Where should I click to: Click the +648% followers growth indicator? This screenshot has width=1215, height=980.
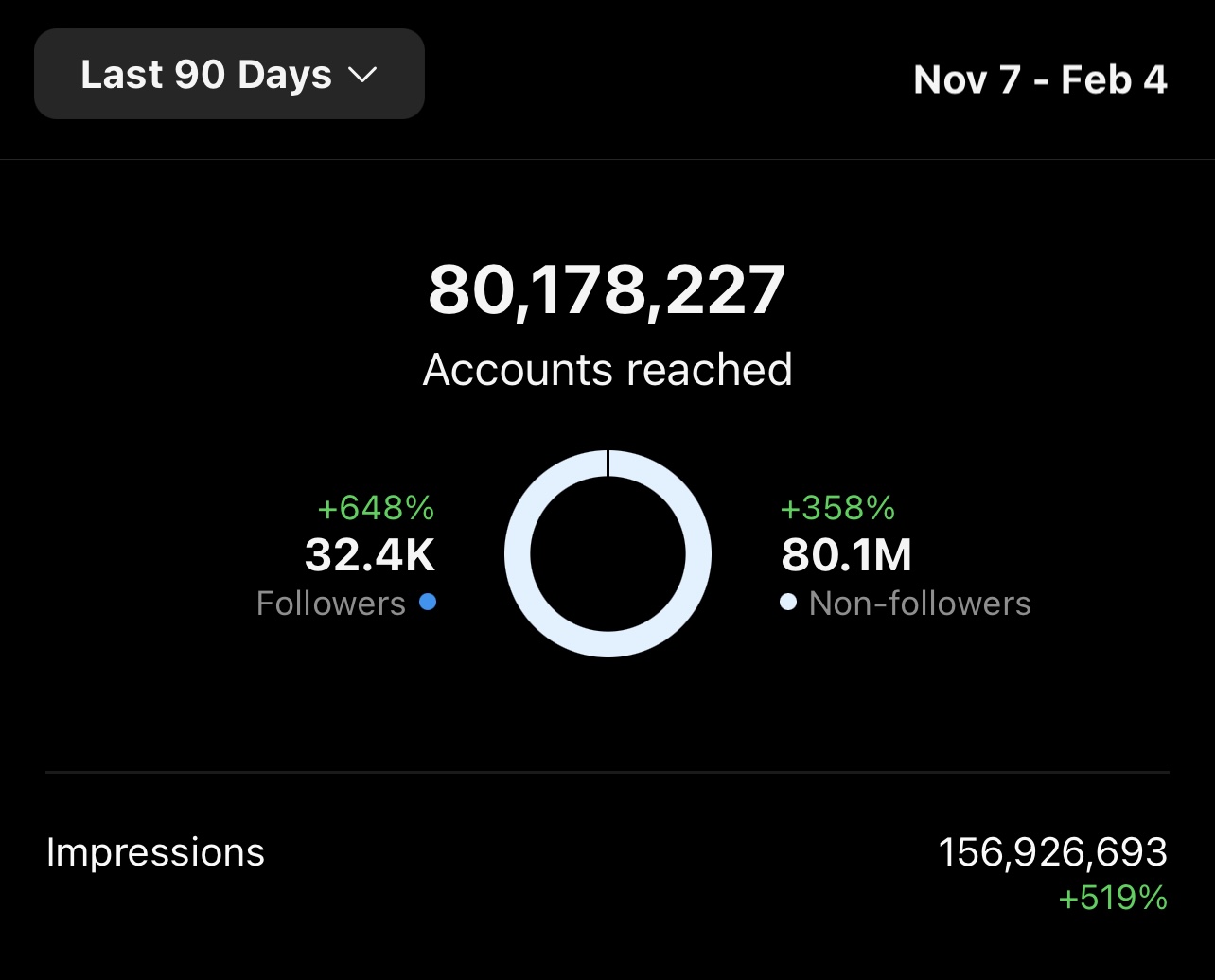pyautogui.click(x=376, y=508)
